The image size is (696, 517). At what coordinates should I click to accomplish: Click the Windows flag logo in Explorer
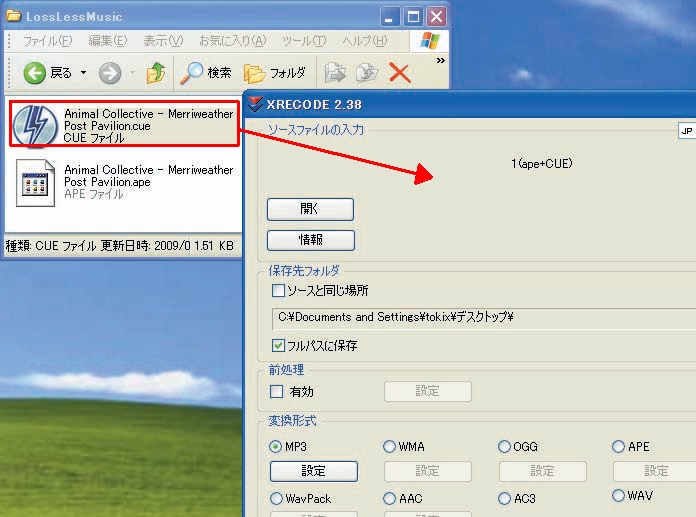pyautogui.click(x=430, y=41)
